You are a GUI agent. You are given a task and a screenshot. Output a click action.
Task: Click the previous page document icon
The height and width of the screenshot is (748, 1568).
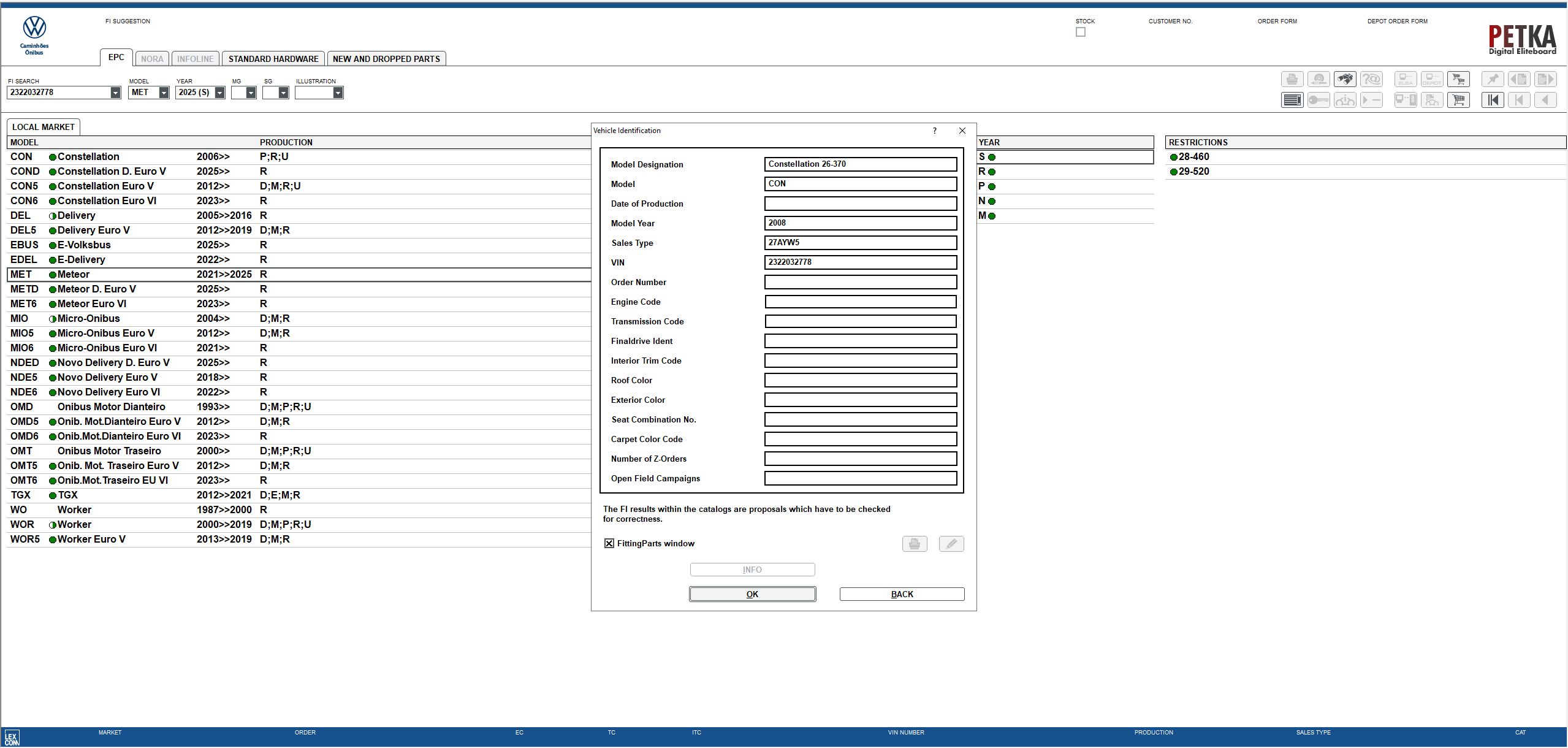(1519, 79)
